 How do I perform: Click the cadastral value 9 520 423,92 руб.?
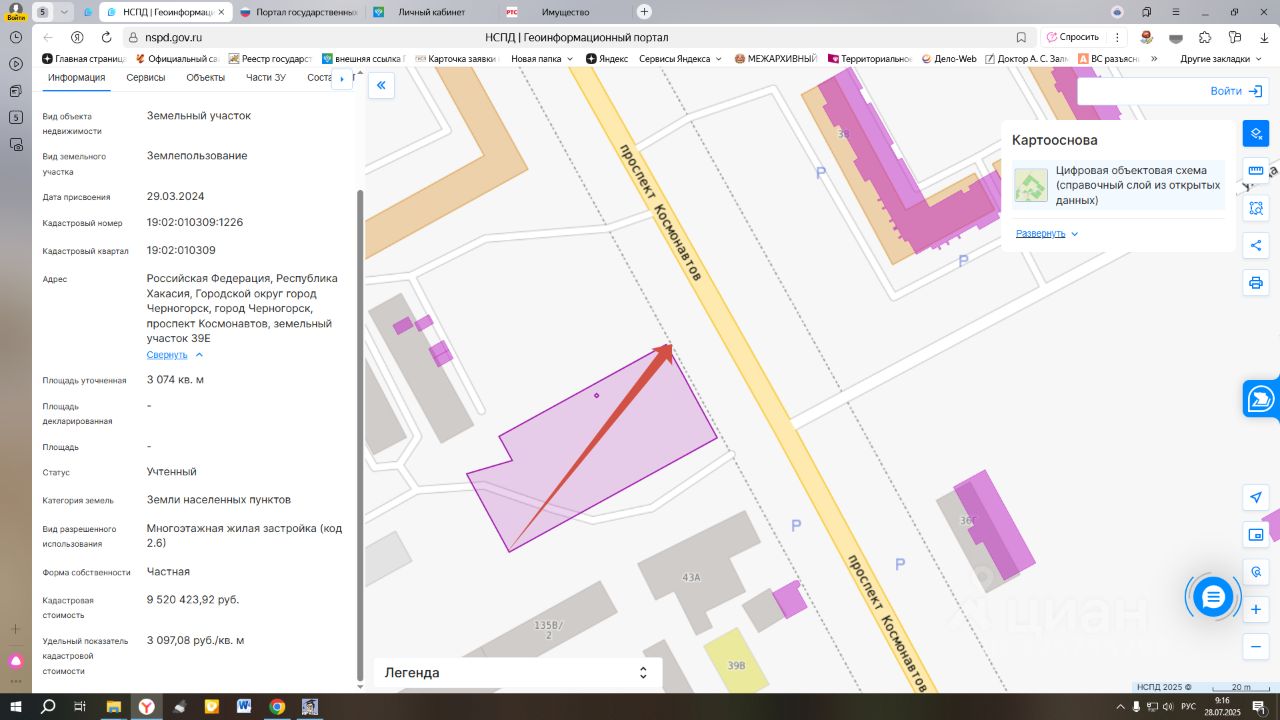coord(193,600)
